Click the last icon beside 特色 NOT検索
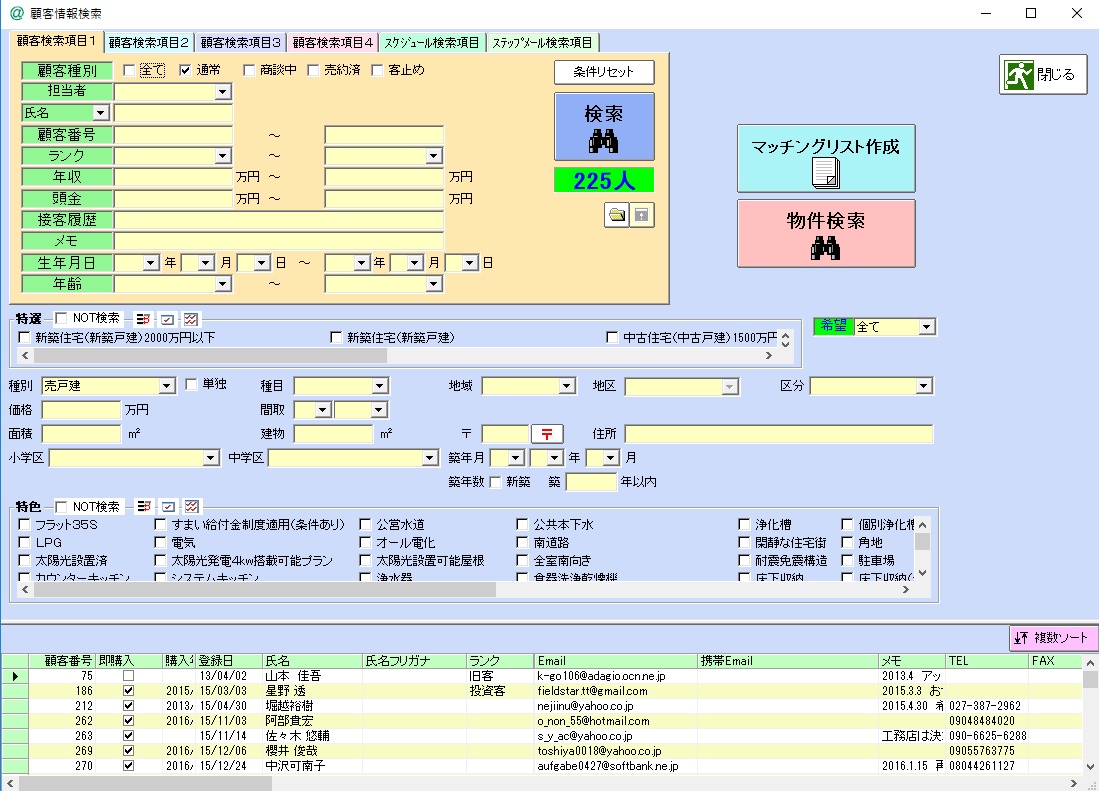The height and width of the screenshot is (791, 1099). (x=192, y=506)
